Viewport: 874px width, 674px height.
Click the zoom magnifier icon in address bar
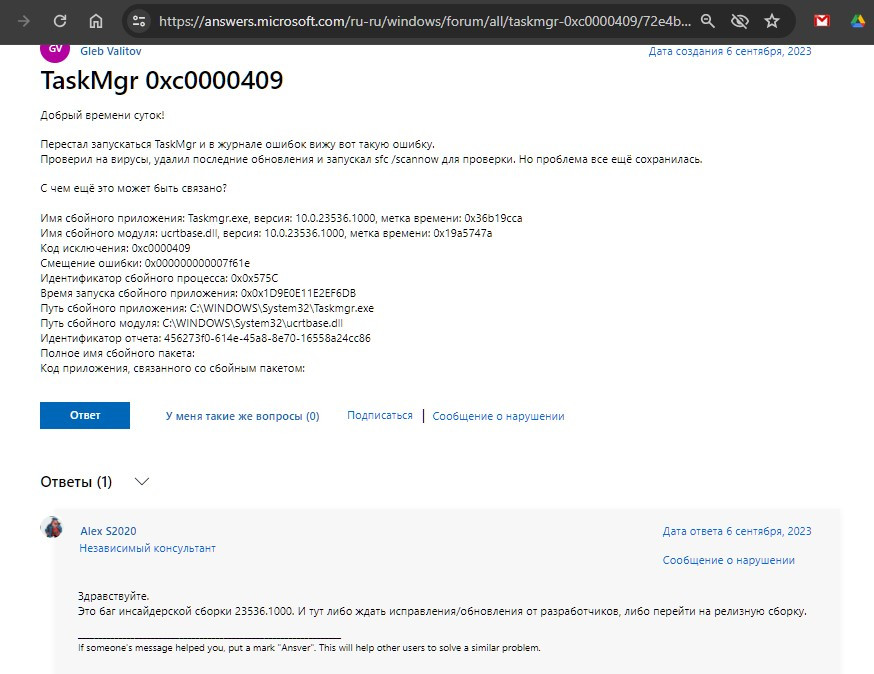click(x=708, y=21)
